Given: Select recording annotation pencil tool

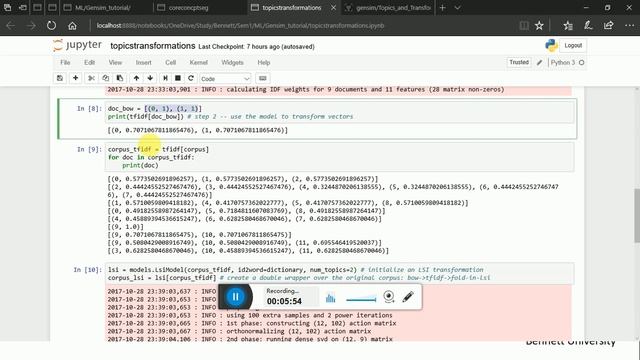Looking at the screenshot, I should pyautogui.click(x=408, y=297).
